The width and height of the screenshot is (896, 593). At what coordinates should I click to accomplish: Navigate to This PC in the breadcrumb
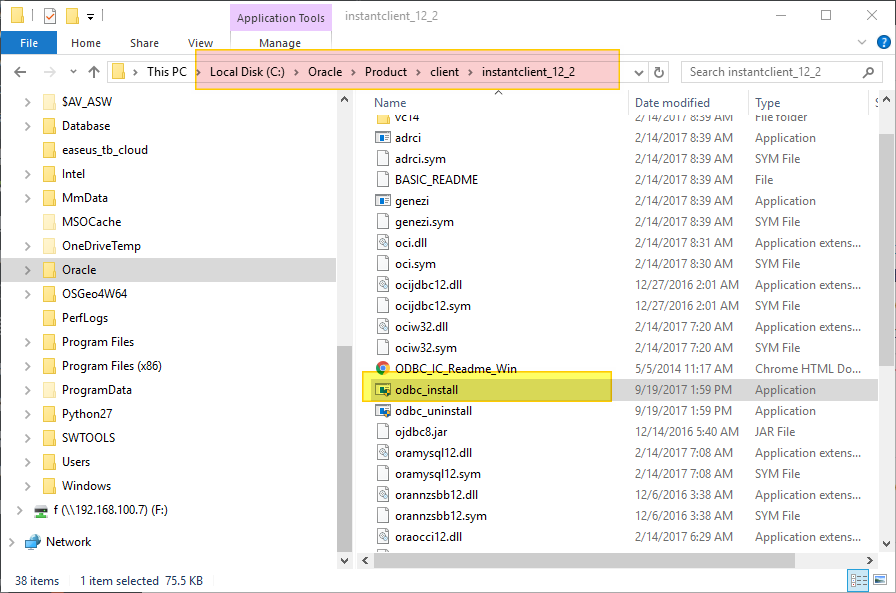pos(166,72)
